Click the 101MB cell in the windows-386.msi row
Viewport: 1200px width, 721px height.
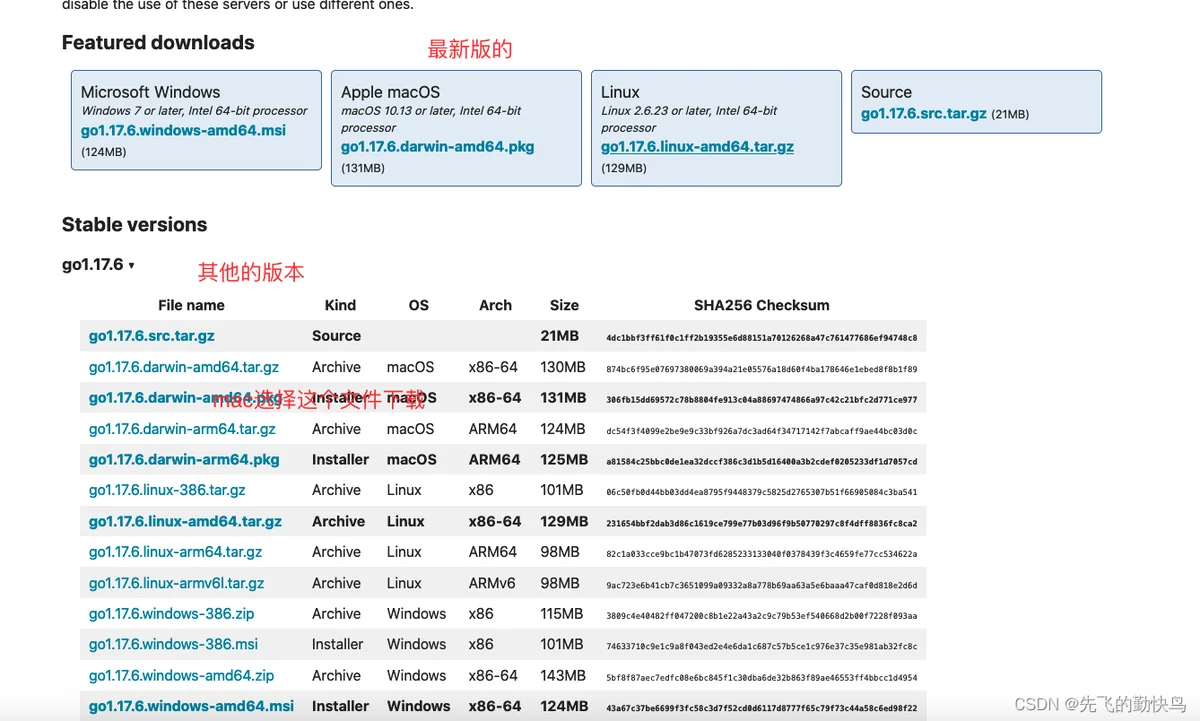(x=562, y=644)
